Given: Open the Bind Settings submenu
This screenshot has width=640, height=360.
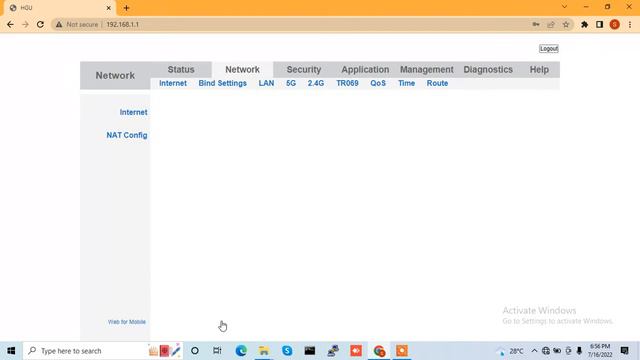Looking at the screenshot, I should (222, 83).
